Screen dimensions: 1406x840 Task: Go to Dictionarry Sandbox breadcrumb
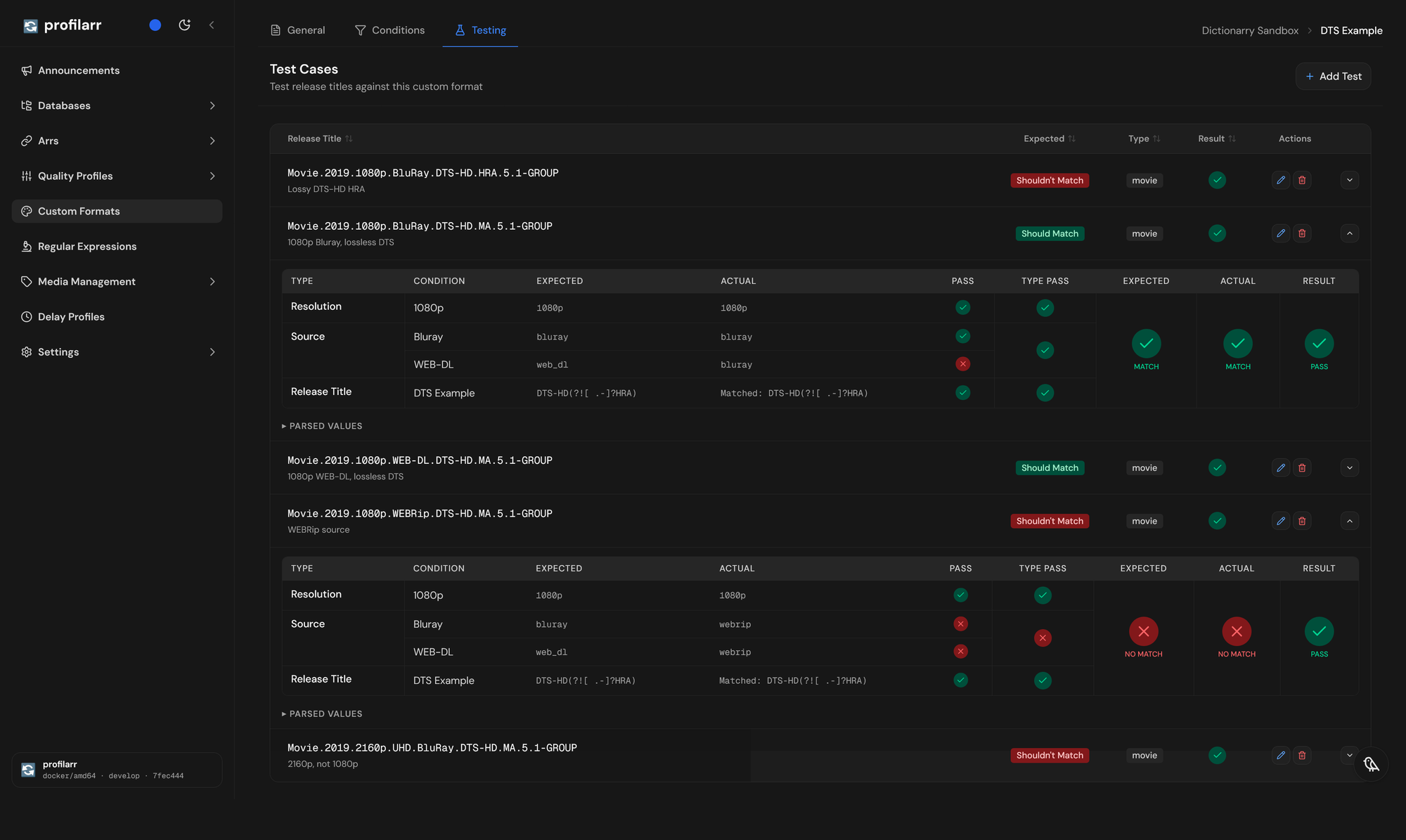1250,31
